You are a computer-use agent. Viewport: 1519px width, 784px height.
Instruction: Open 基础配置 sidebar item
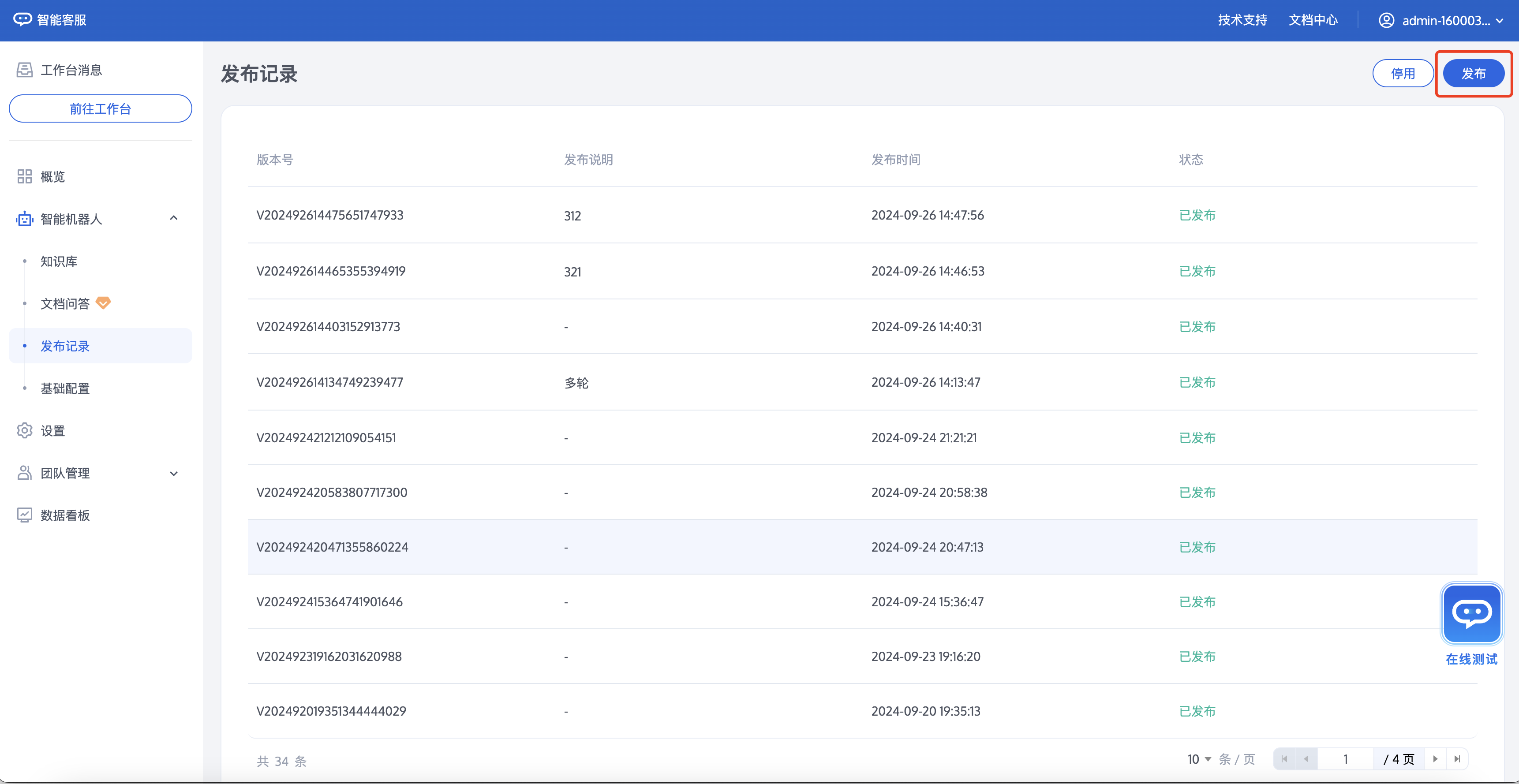[x=65, y=388]
